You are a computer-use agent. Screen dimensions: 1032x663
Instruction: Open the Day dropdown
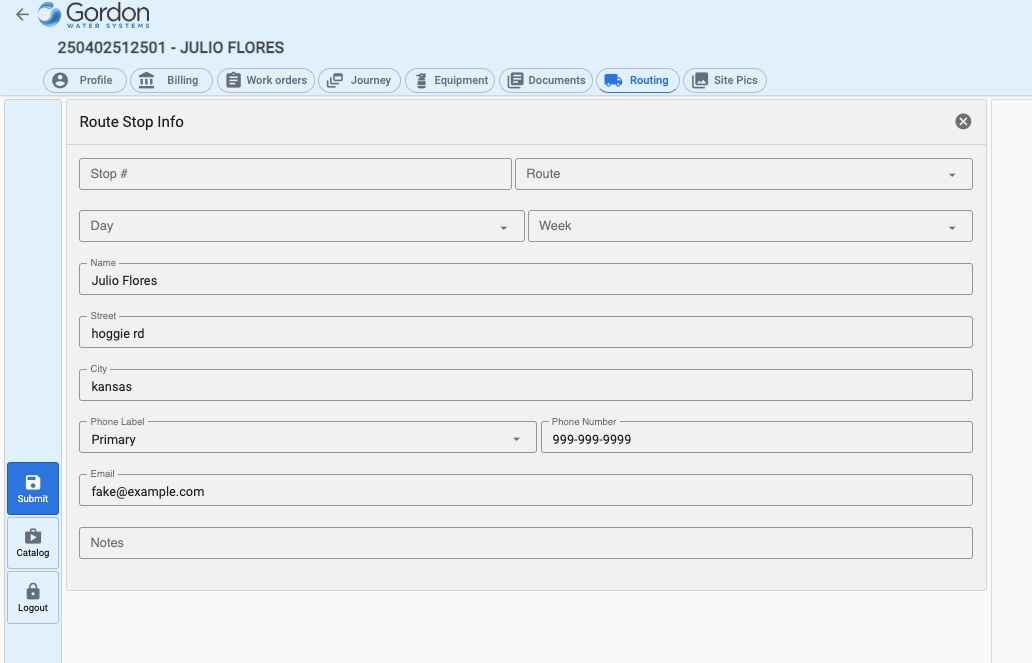point(301,226)
